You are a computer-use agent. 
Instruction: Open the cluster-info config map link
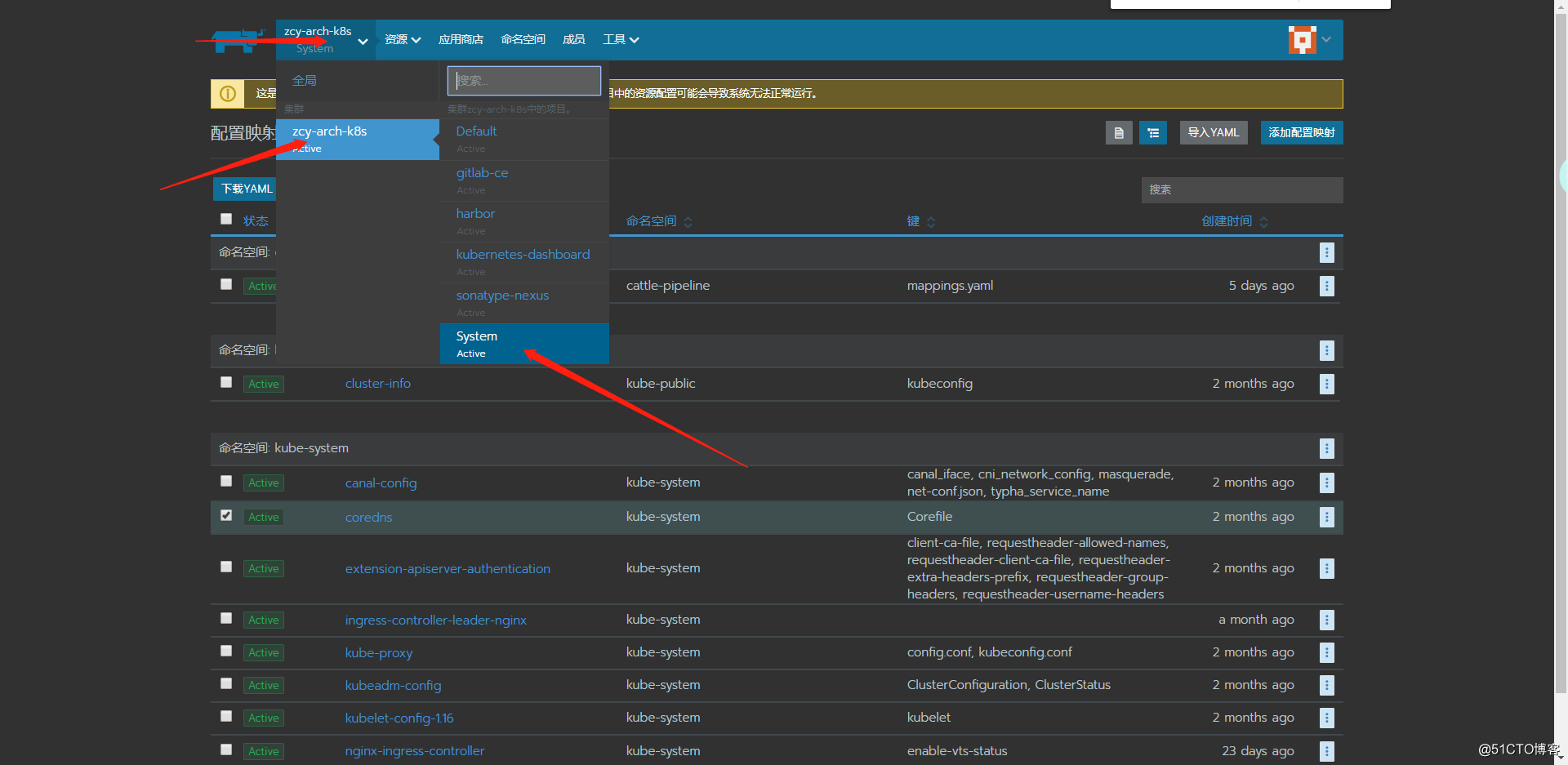coord(378,383)
